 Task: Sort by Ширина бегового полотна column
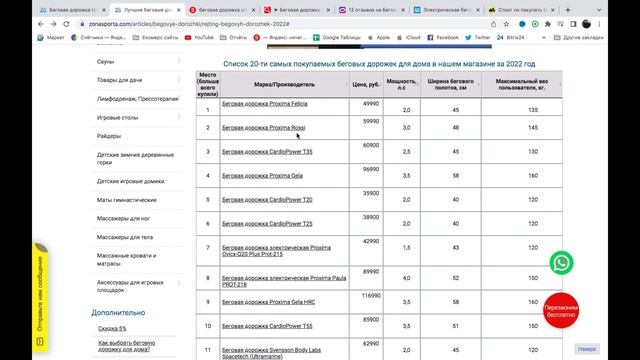pos(451,84)
